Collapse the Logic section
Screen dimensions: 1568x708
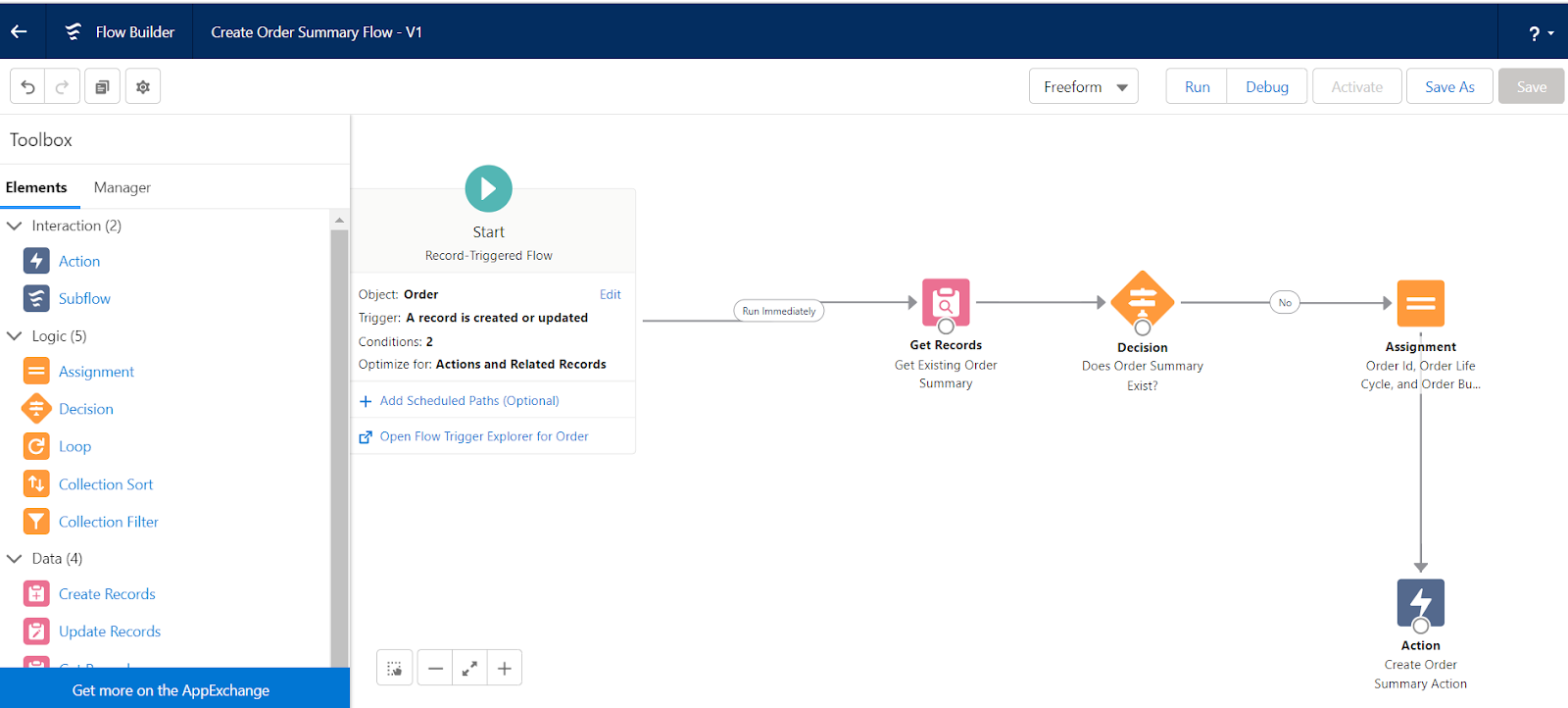pos(15,336)
